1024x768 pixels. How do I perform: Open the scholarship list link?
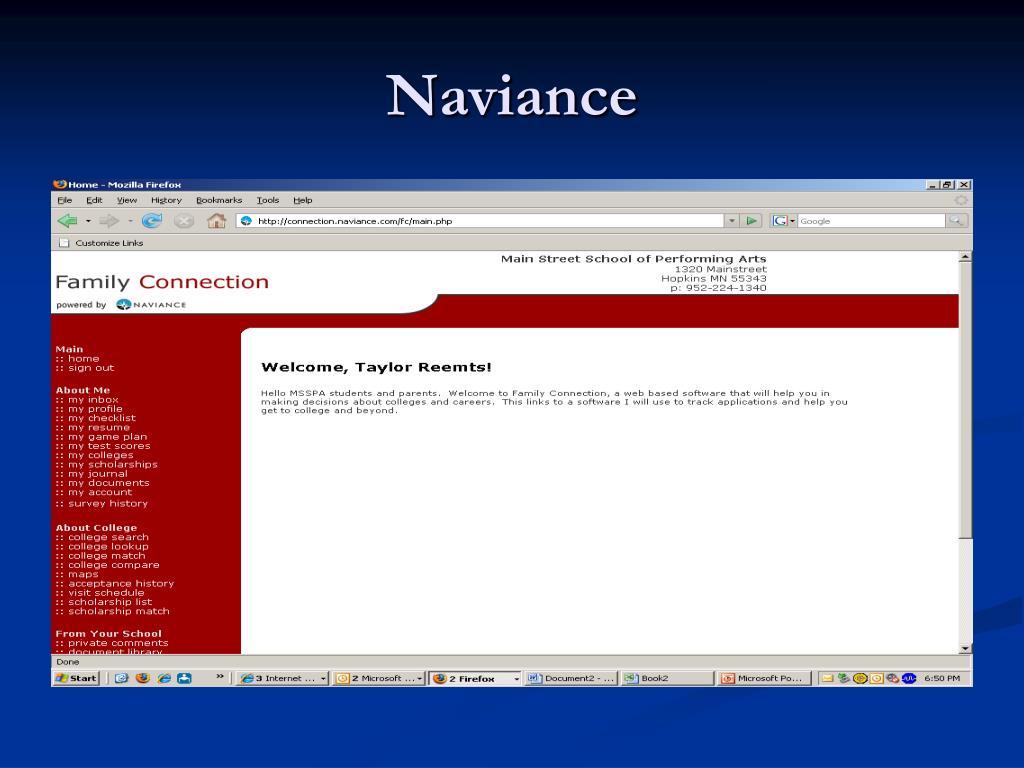coord(110,601)
